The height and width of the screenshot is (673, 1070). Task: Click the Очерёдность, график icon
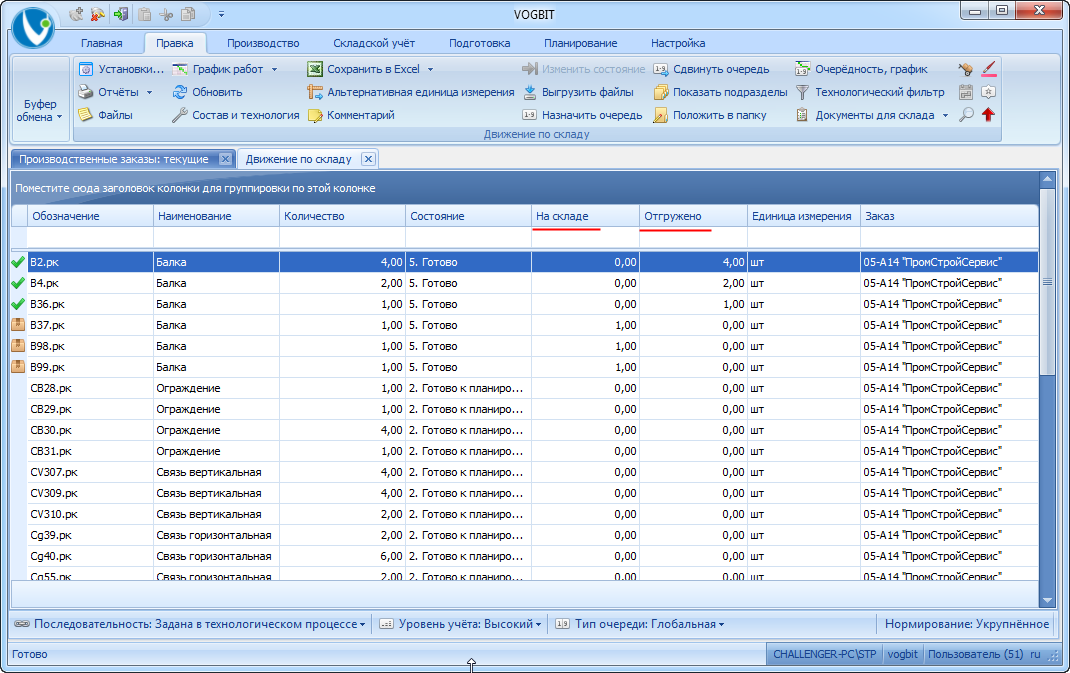[802, 69]
